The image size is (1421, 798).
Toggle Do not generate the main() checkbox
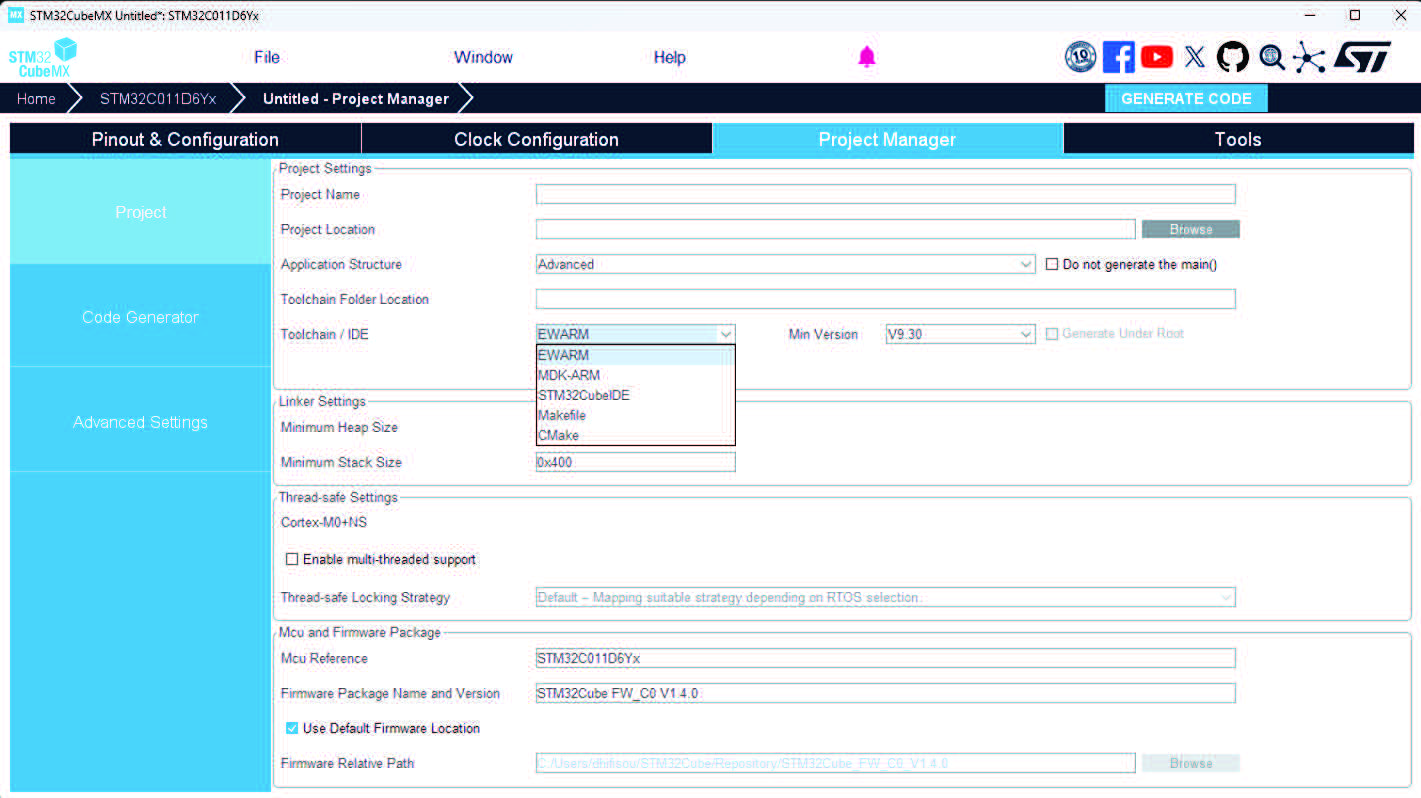coord(1052,264)
